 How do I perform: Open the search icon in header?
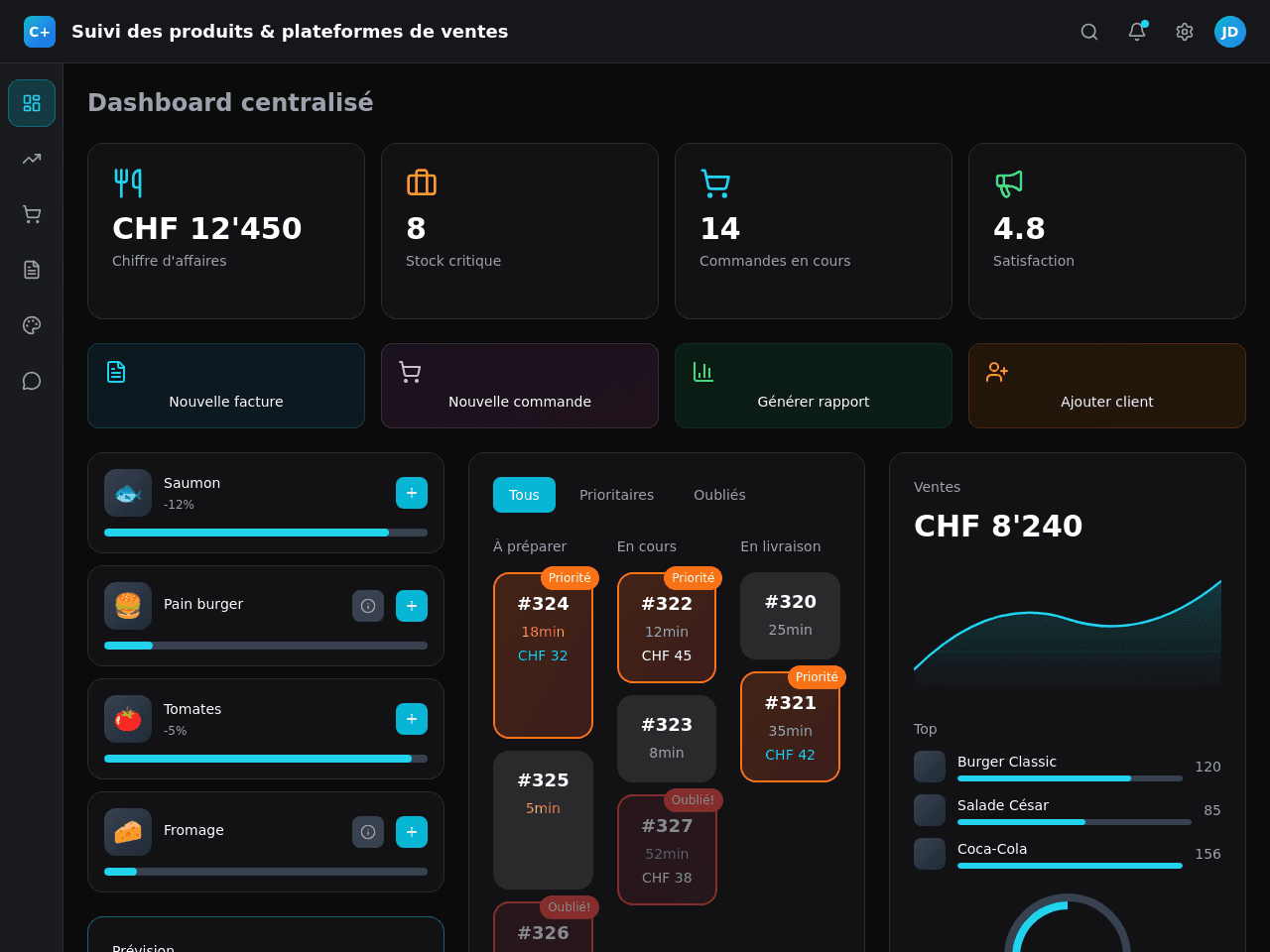click(x=1089, y=32)
